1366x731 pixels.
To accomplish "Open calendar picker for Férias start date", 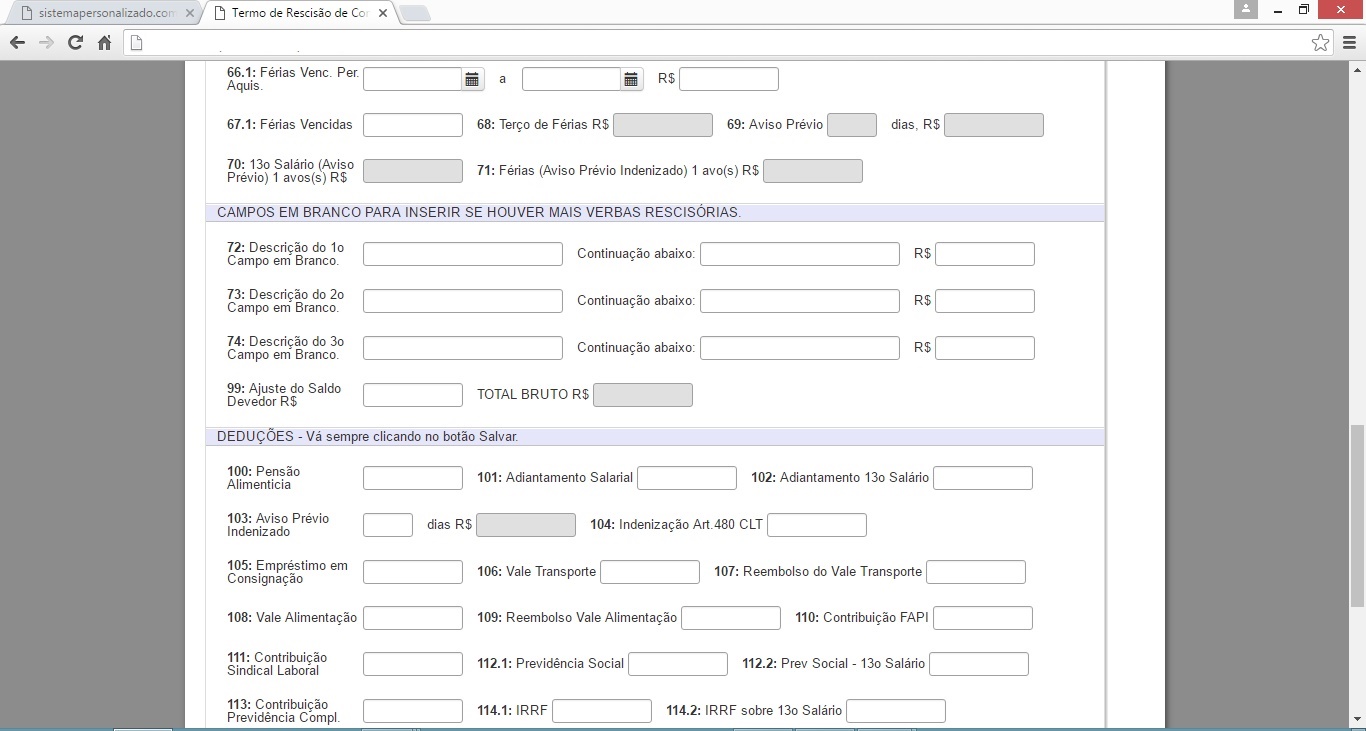I will pyautogui.click(x=472, y=80).
